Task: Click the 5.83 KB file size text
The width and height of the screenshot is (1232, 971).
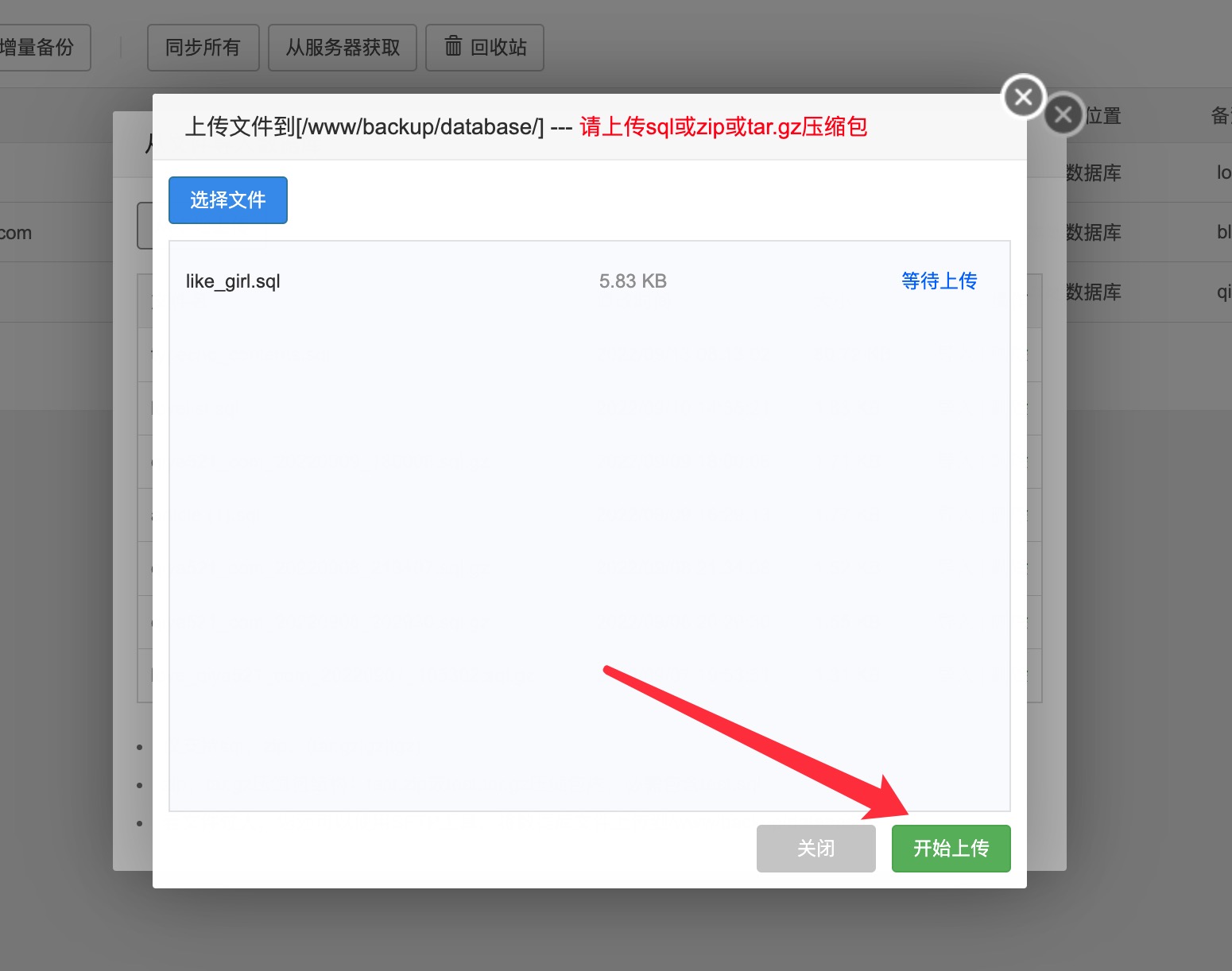Action: pos(633,280)
